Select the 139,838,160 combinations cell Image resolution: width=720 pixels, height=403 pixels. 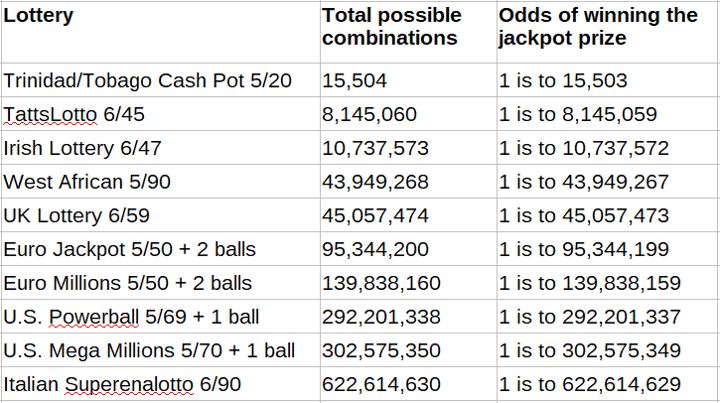[x=408, y=283]
